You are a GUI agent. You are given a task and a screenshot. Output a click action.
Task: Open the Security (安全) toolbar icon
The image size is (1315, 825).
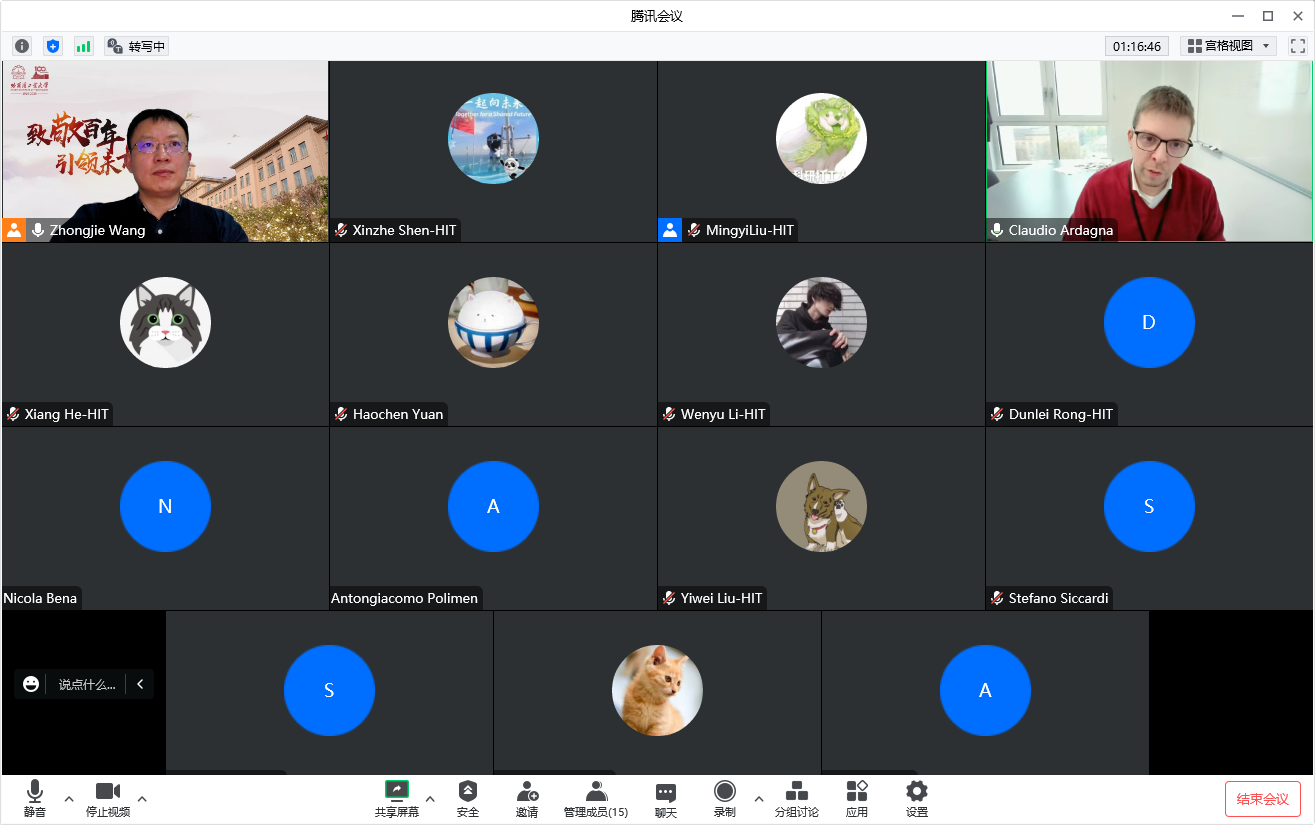(x=467, y=798)
